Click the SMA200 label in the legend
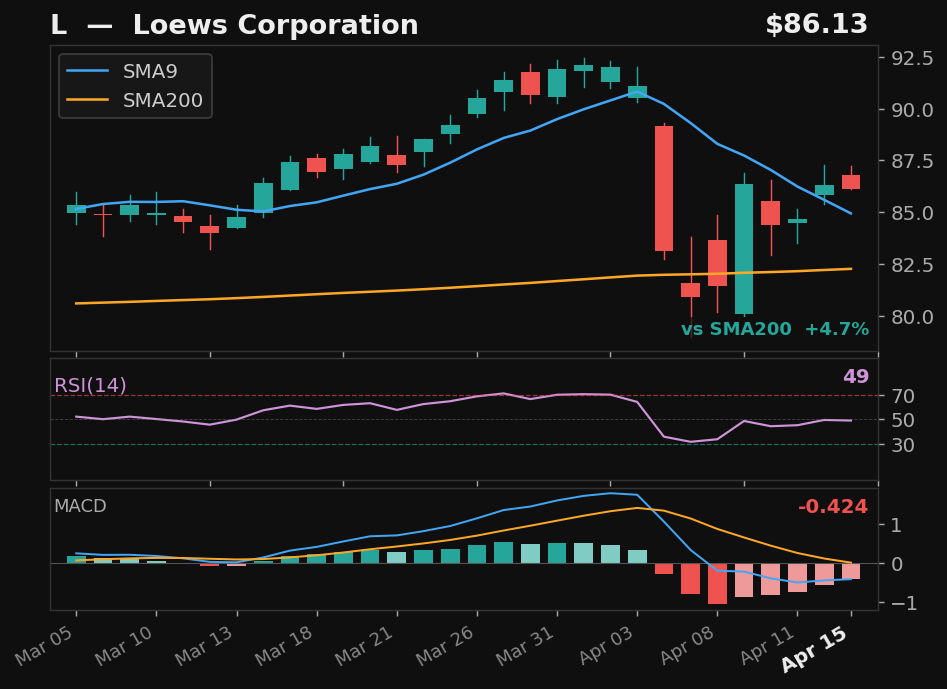947x689 pixels. [162, 100]
